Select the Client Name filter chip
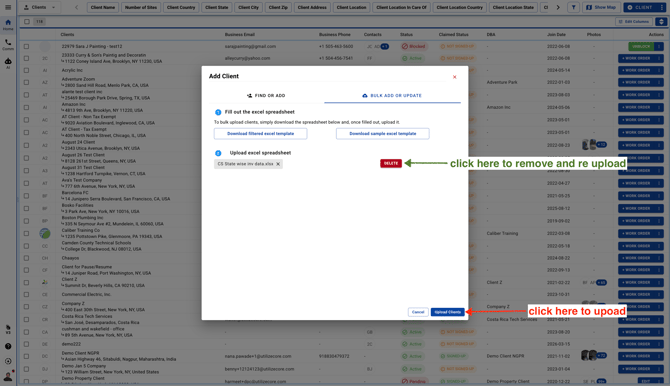Image resolution: width=670 pixels, height=386 pixels. coord(103,7)
